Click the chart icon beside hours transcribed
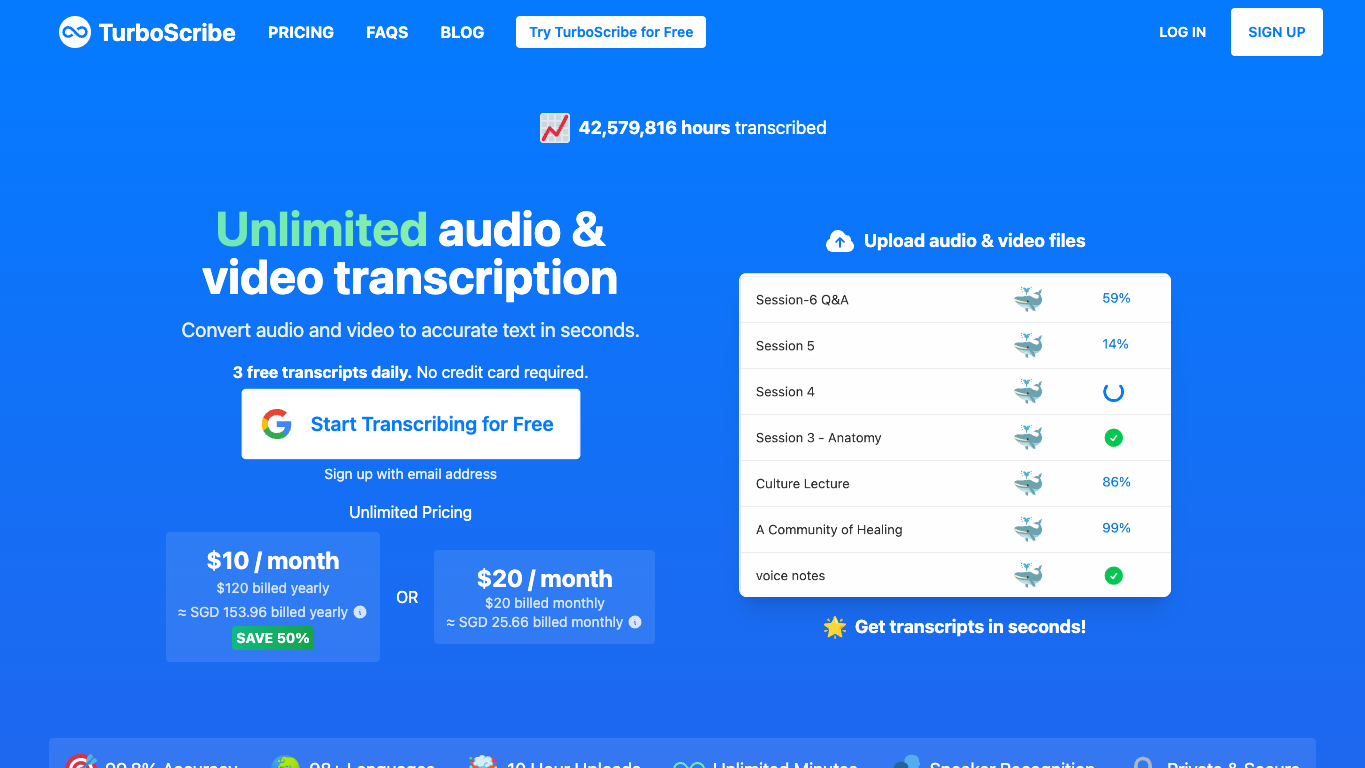The height and width of the screenshot is (768, 1365). pyautogui.click(x=555, y=128)
